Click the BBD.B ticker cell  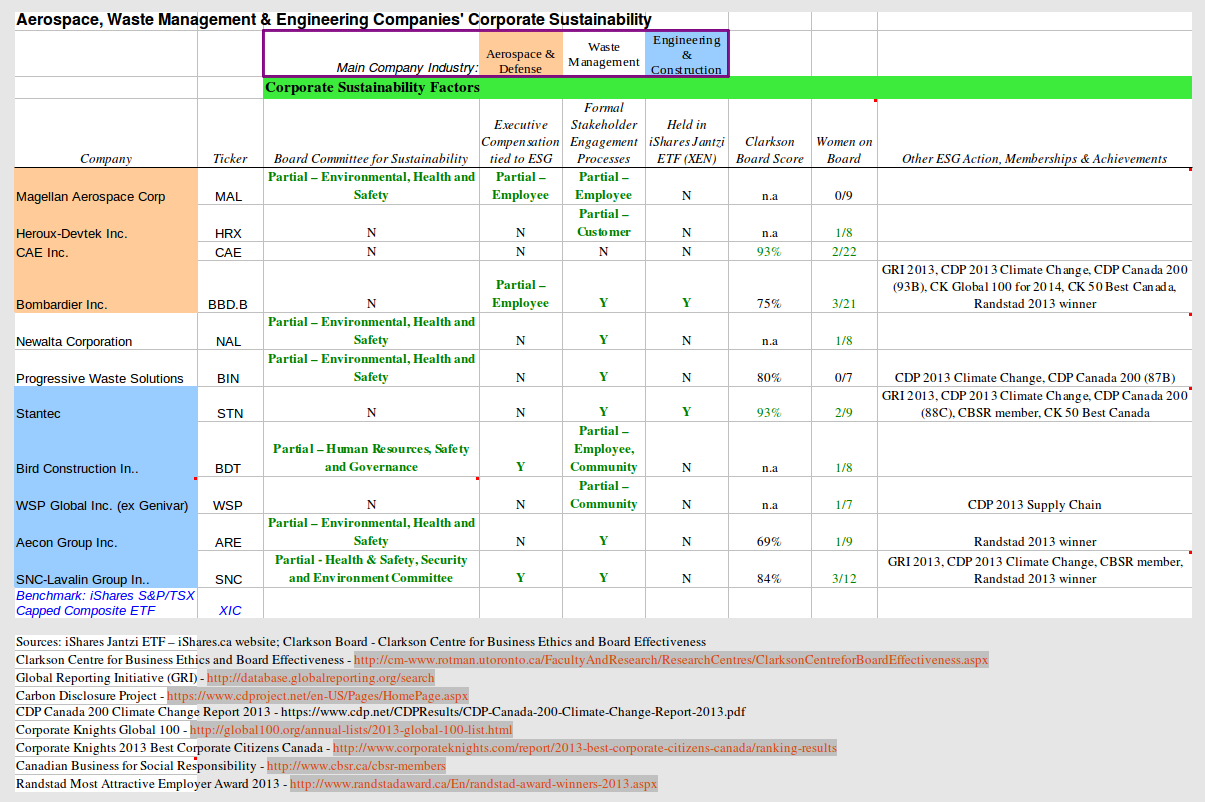click(230, 286)
